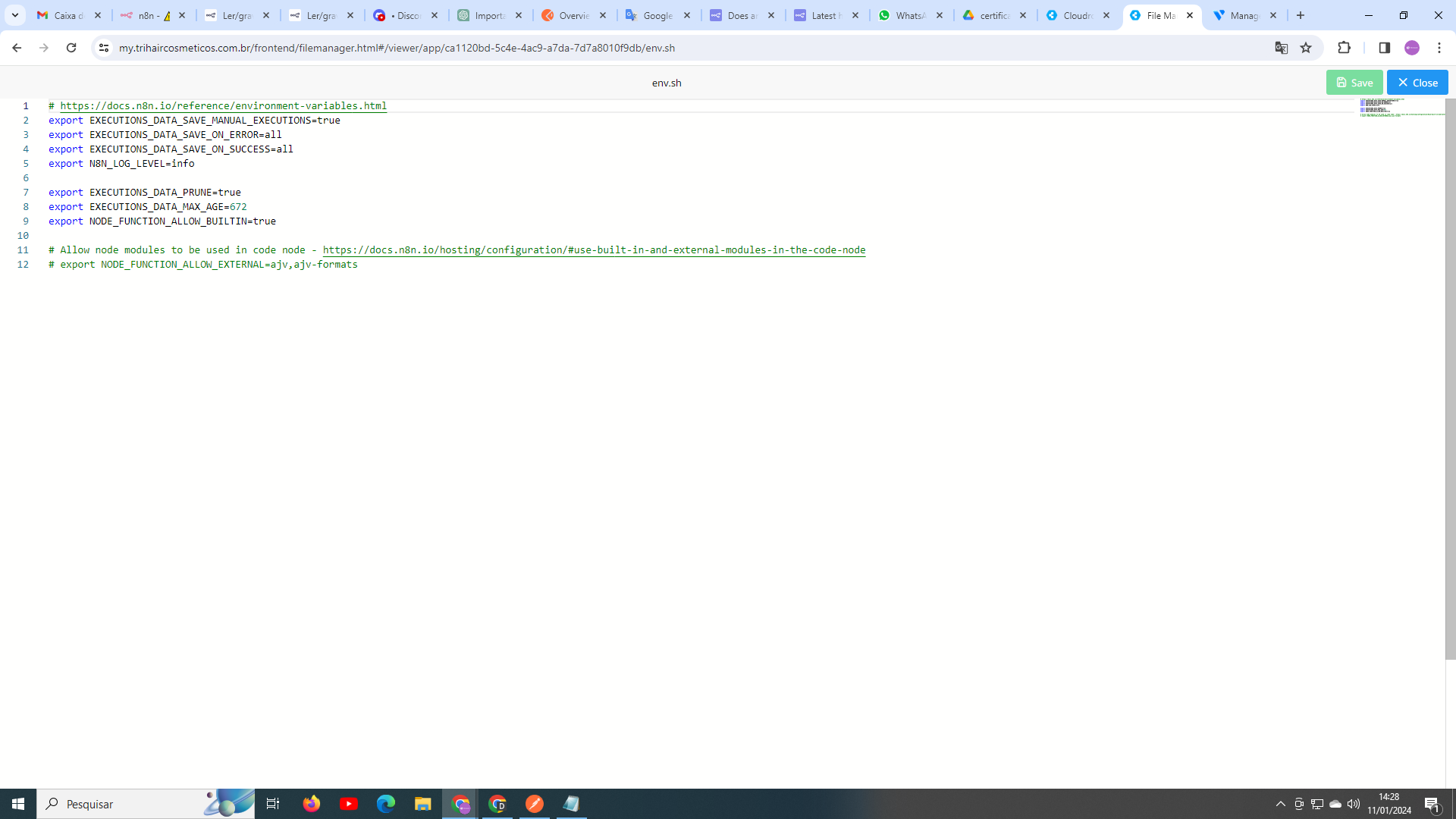Click the EXECUTIONS_DATA_PRUNE=true line
The height and width of the screenshot is (819, 1456).
click(145, 193)
